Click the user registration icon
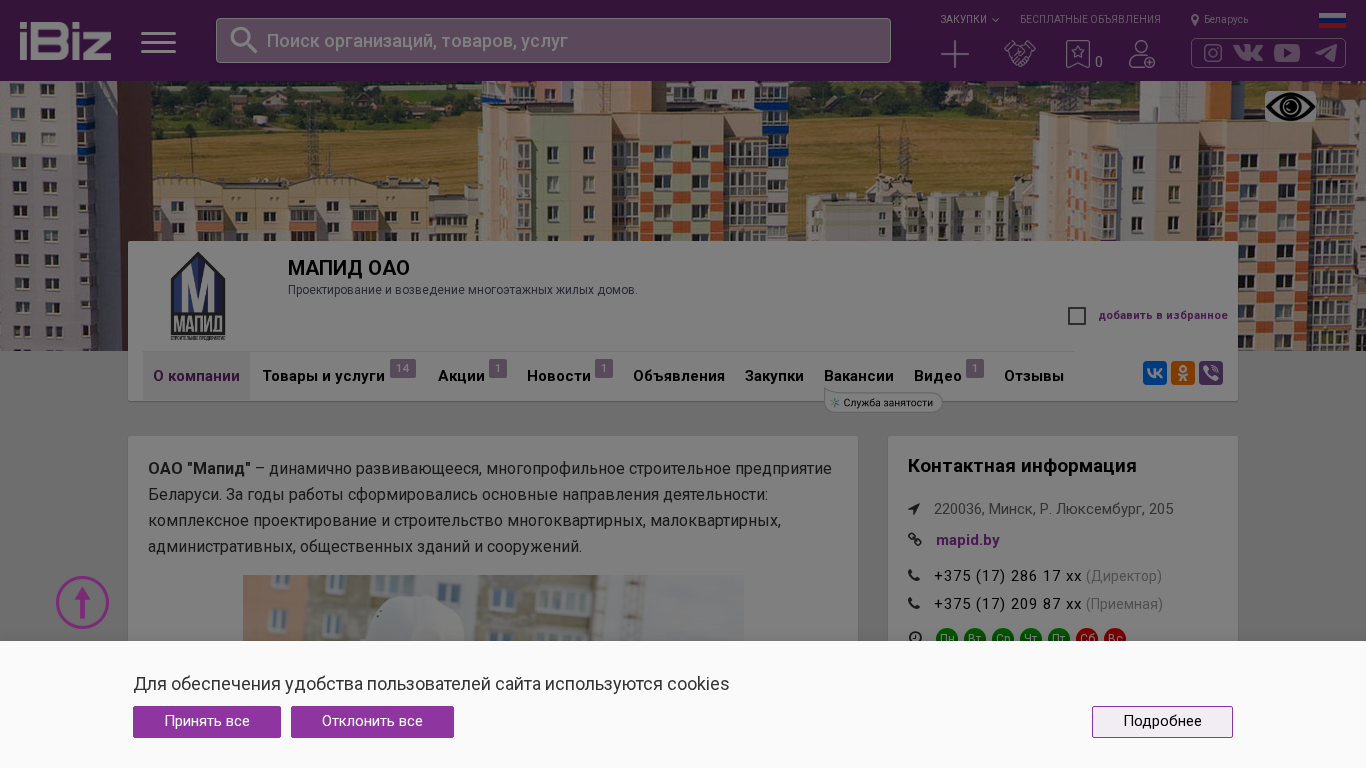Screen dimensions: 1366x768 pyautogui.click(x=1142, y=54)
